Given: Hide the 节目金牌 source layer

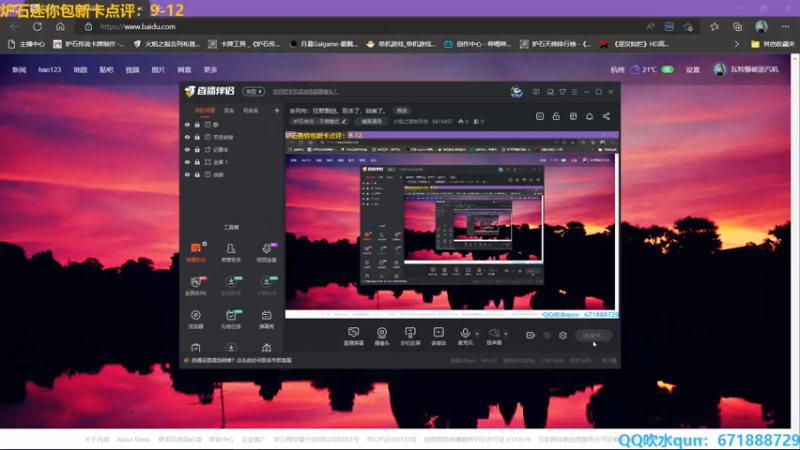Looking at the screenshot, I should point(187,137).
